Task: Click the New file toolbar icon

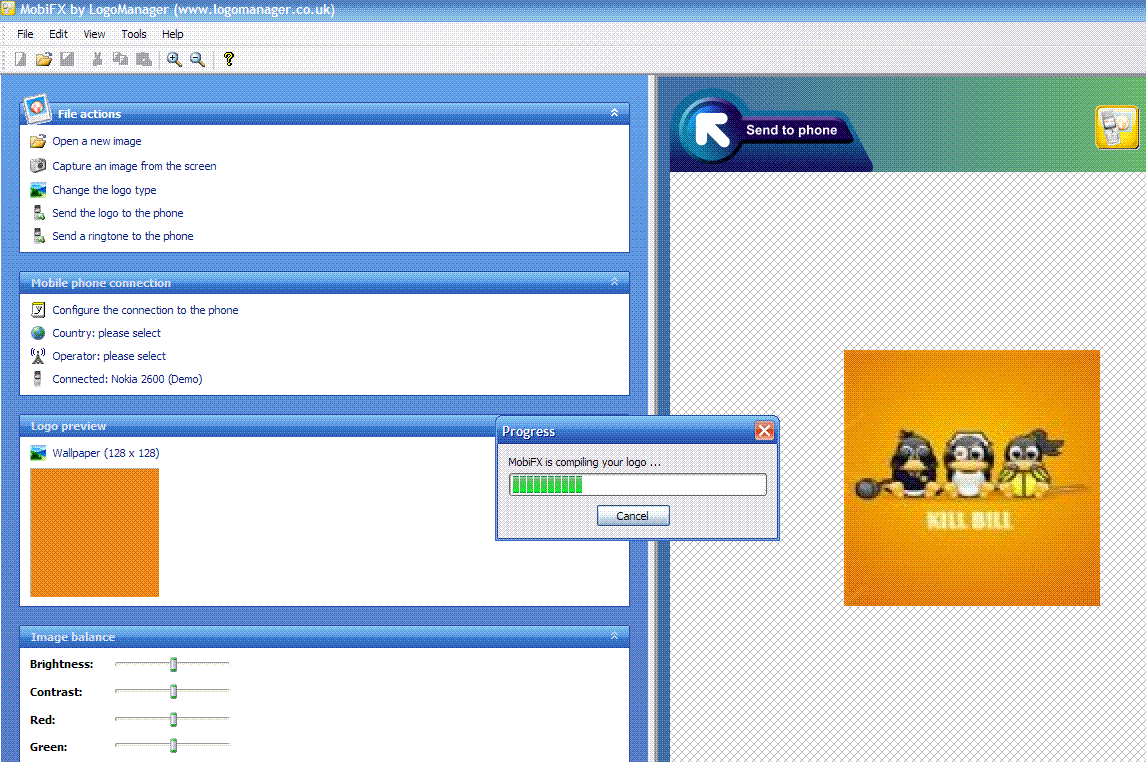Action: 20,59
